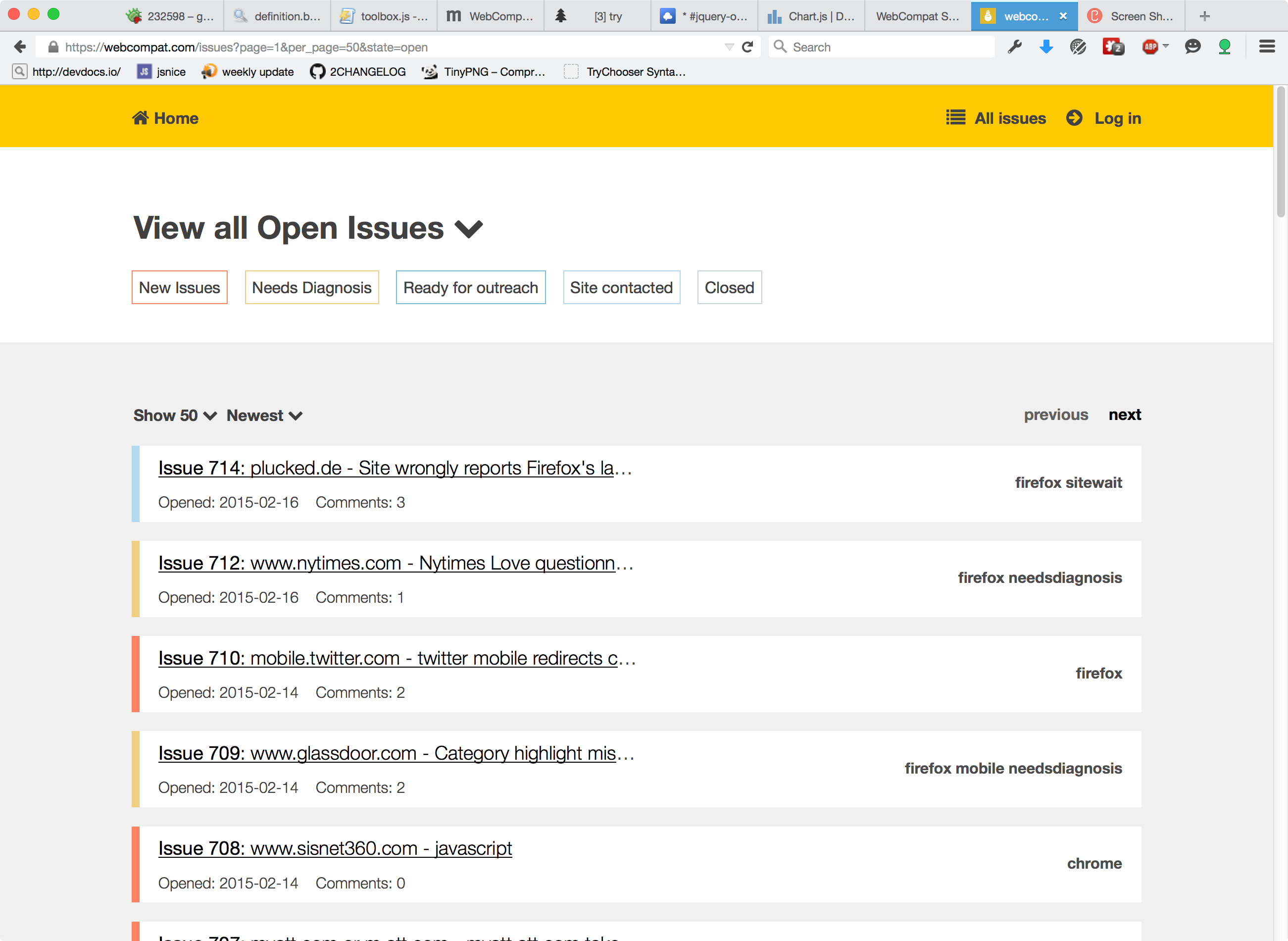Click the chat smiley toolbar icon
This screenshot has width=1288, height=941.
[x=1192, y=47]
